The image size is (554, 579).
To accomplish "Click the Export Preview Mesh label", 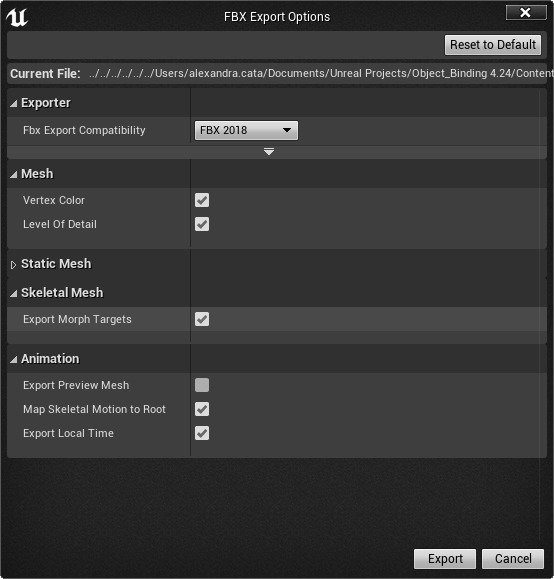I will (76, 385).
